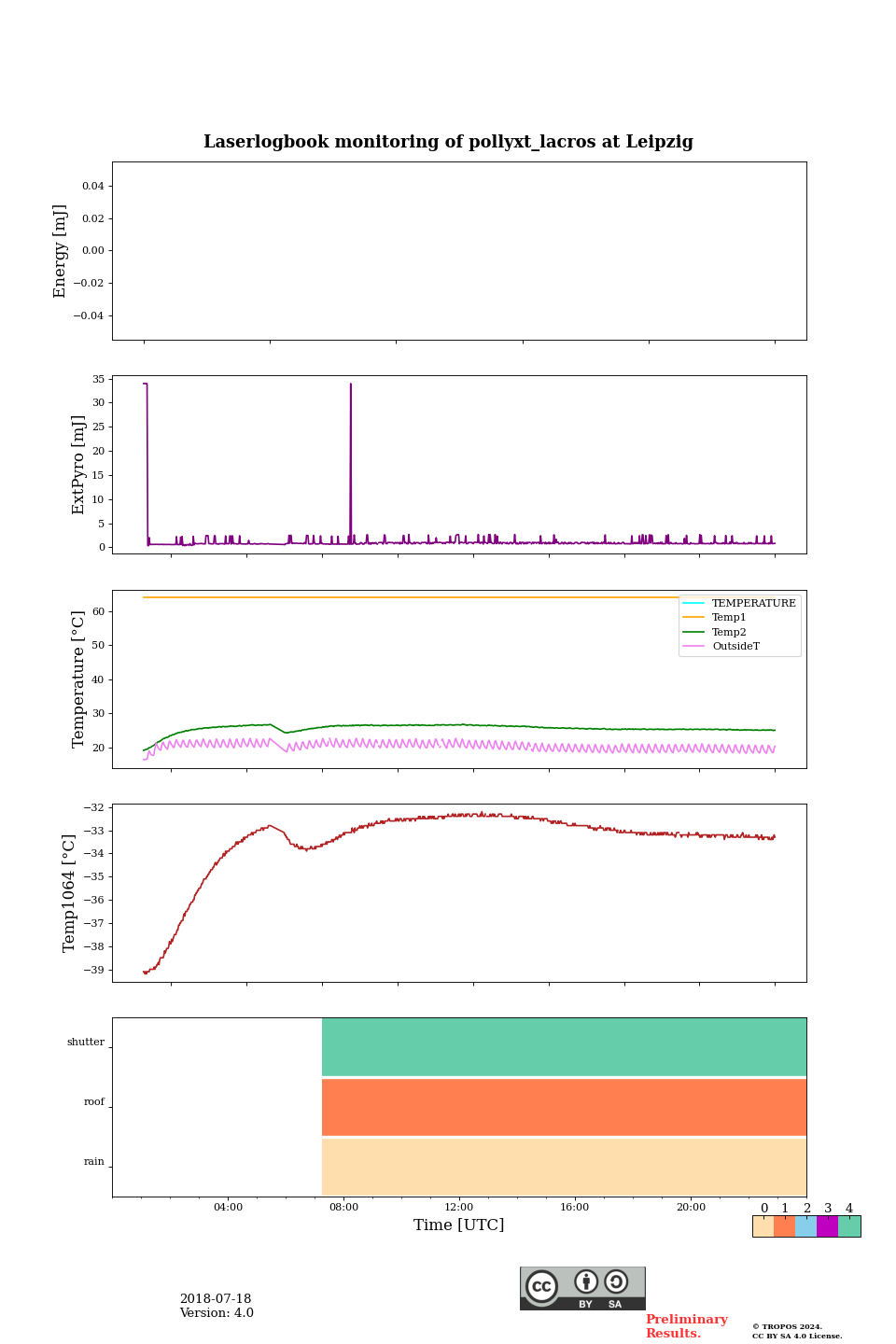Click the 'shutter' row label

click(86, 1043)
